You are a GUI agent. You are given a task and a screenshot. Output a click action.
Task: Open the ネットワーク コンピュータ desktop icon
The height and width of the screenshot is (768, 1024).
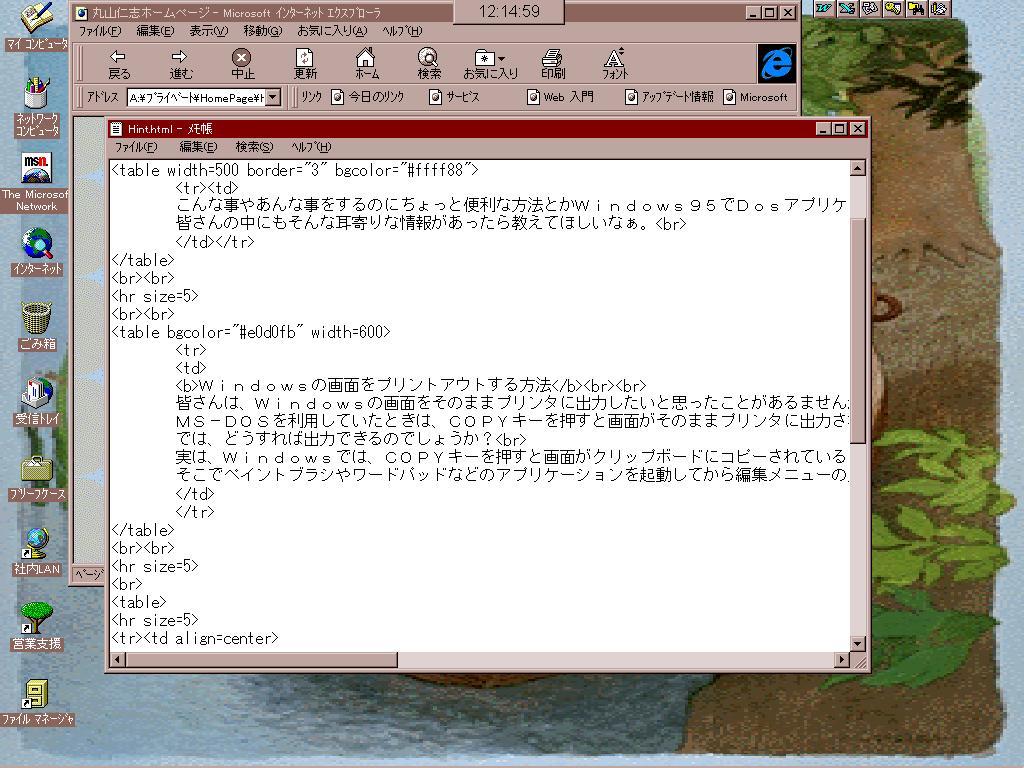pyautogui.click(x=37, y=106)
